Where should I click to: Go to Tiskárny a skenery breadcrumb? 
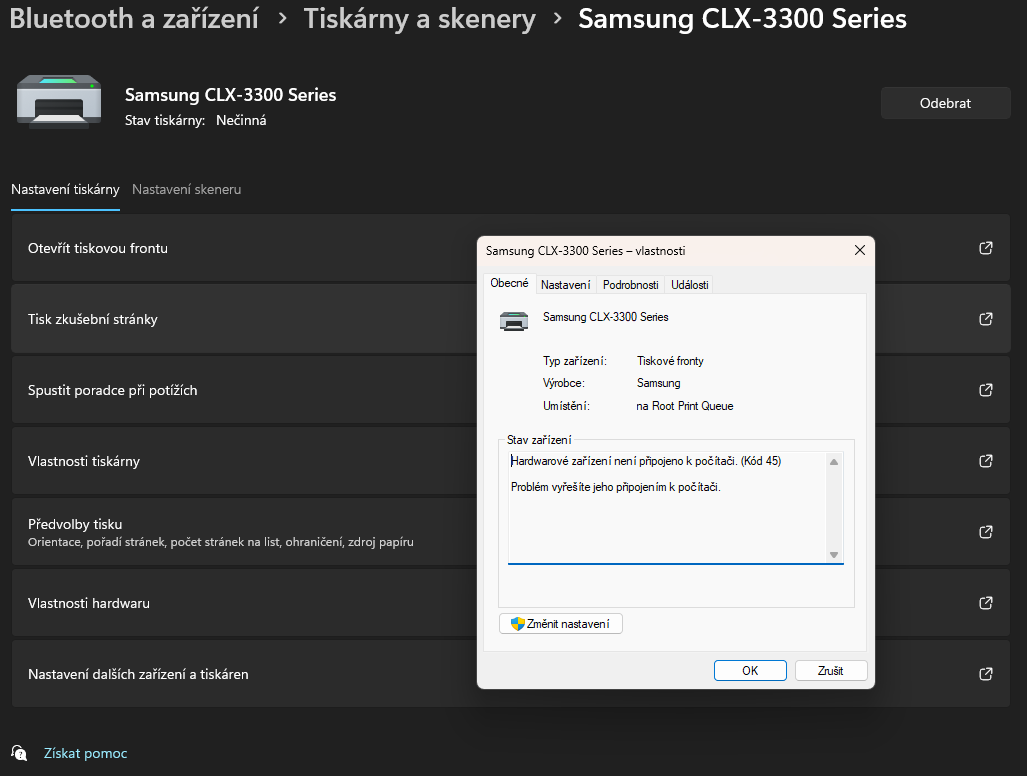[419, 18]
